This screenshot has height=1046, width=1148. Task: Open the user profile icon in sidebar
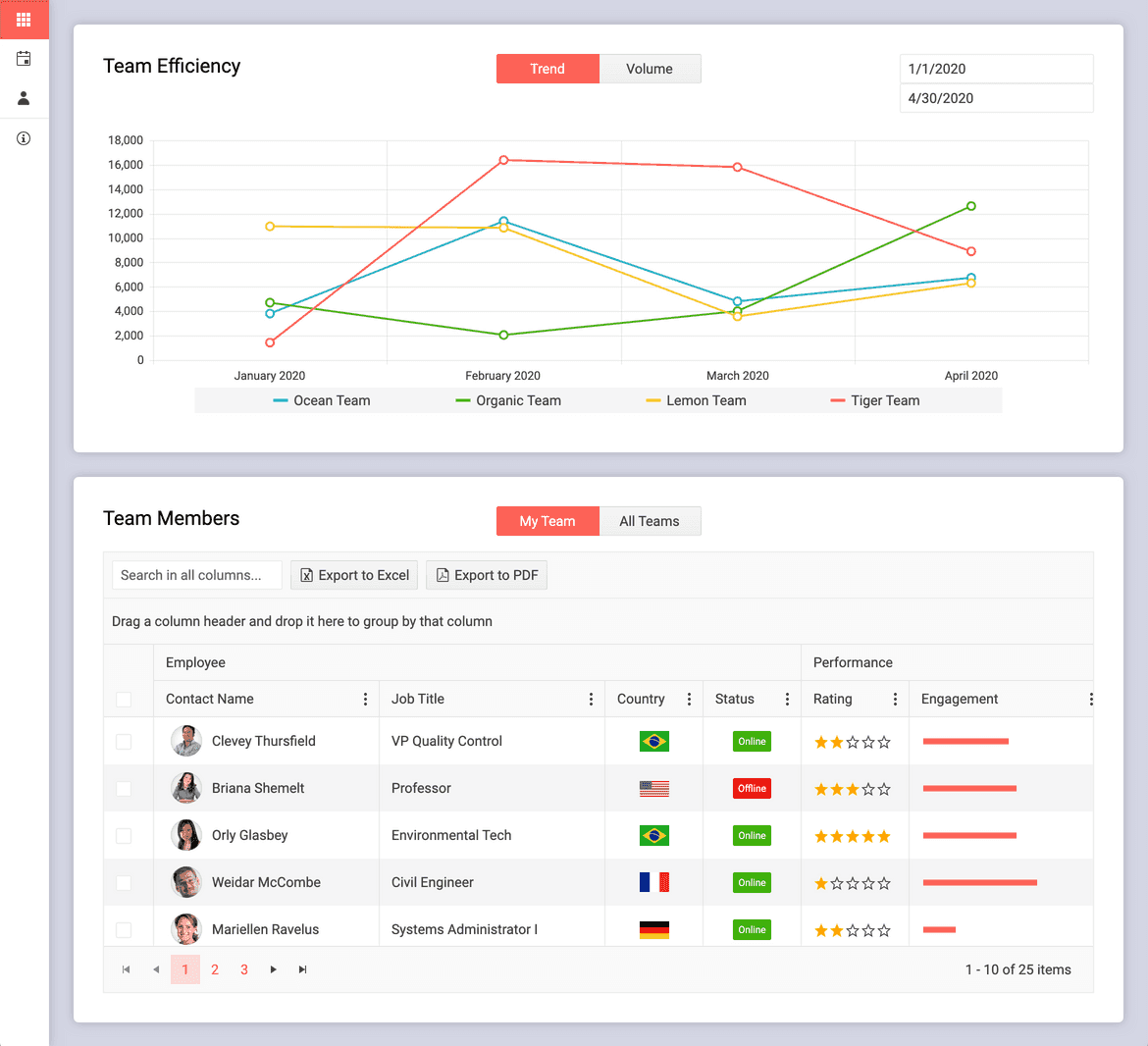pyautogui.click(x=24, y=98)
